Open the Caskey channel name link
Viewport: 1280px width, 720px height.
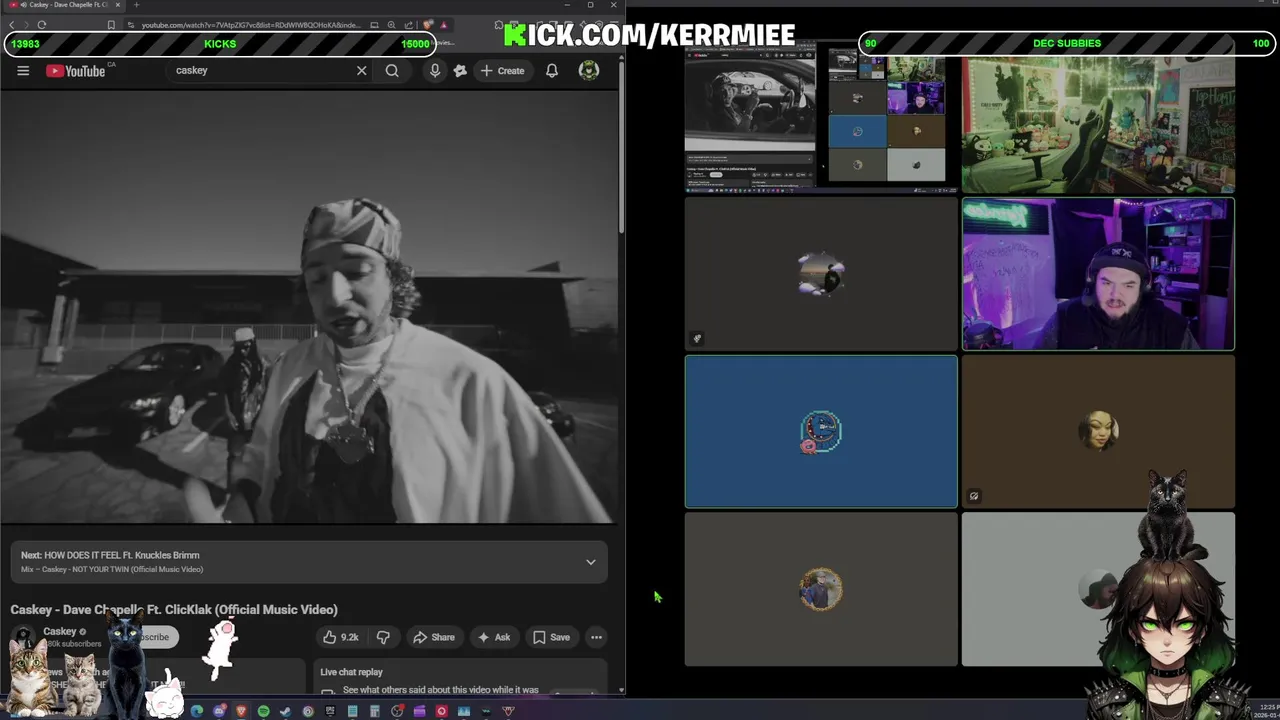tap(60, 632)
